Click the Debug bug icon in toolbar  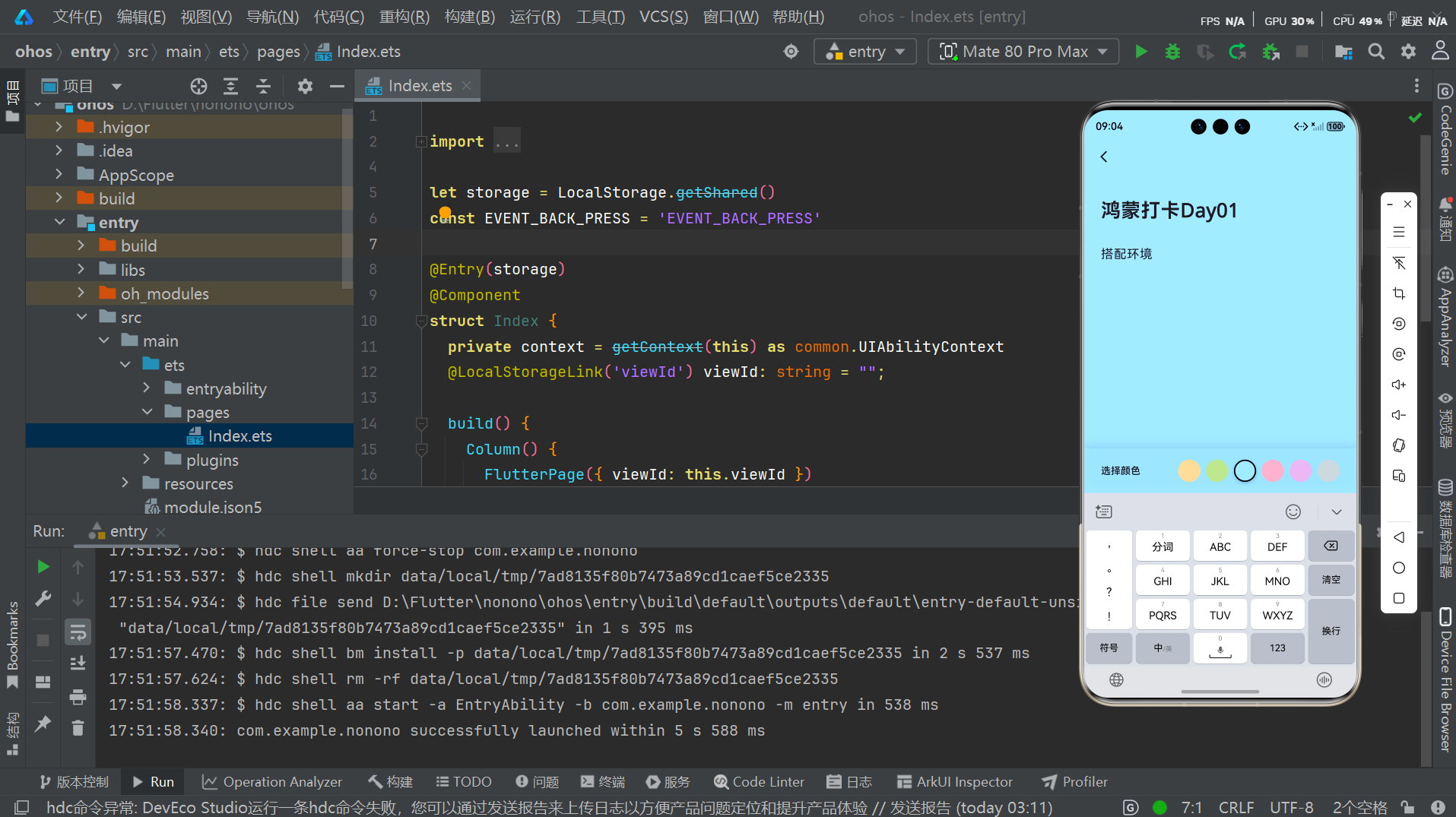[1172, 52]
